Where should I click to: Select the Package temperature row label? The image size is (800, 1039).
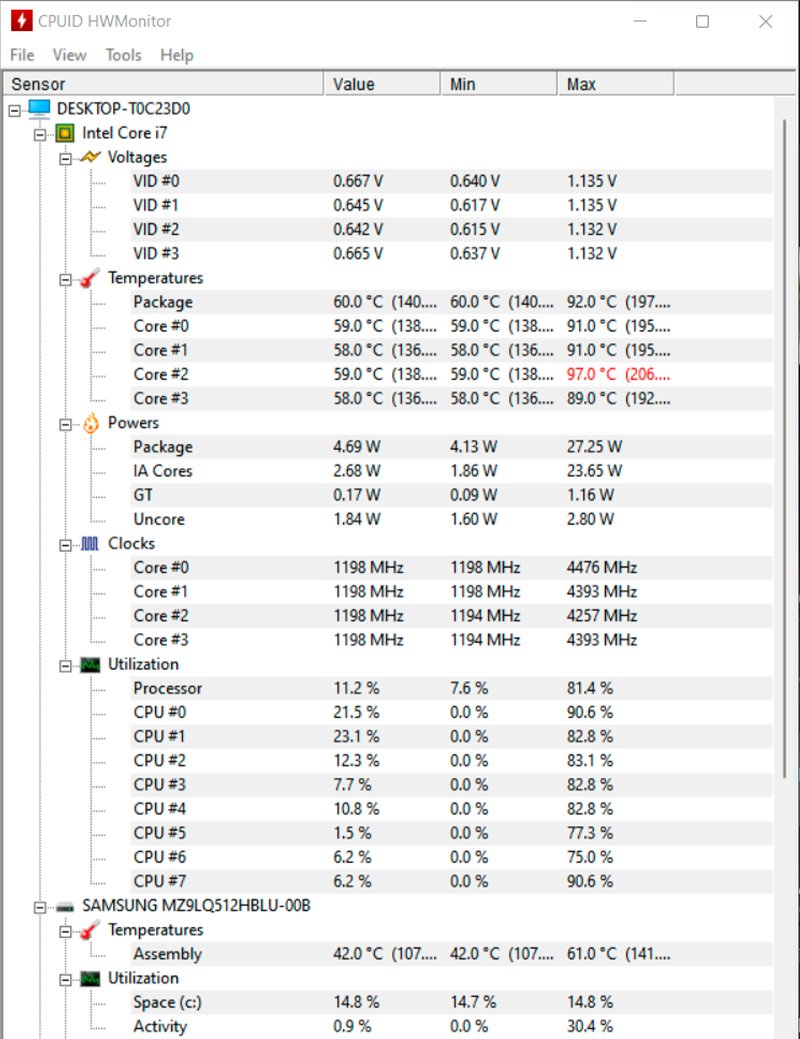pos(163,302)
